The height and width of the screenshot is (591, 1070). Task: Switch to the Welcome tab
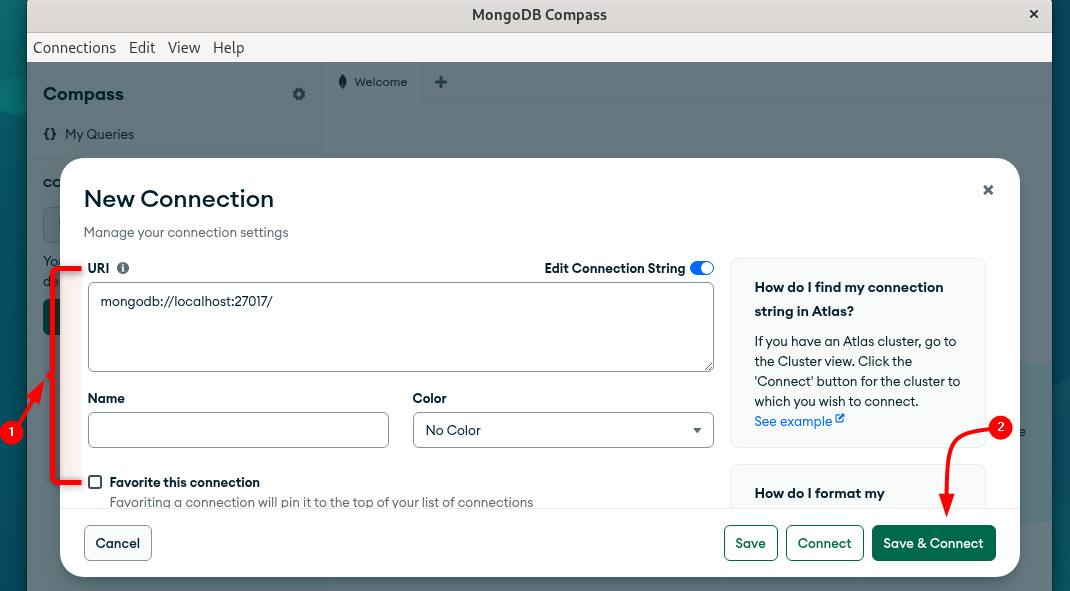(380, 82)
